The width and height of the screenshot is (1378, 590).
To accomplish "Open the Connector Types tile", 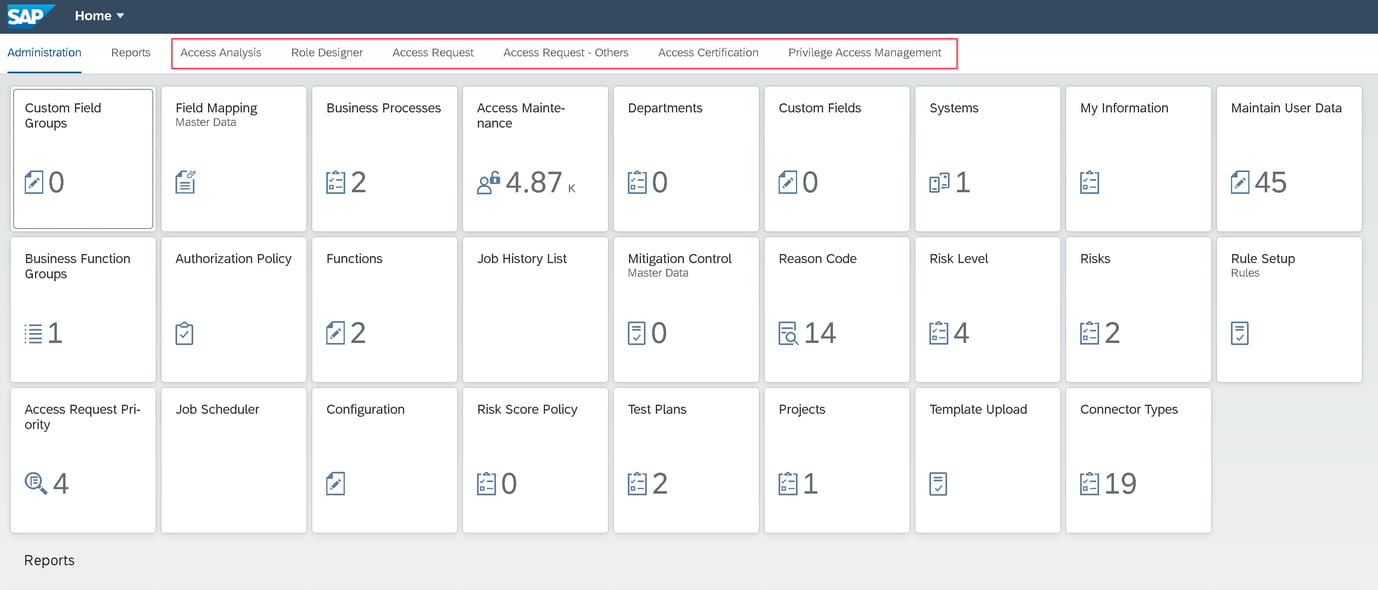I will [1138, 460].
